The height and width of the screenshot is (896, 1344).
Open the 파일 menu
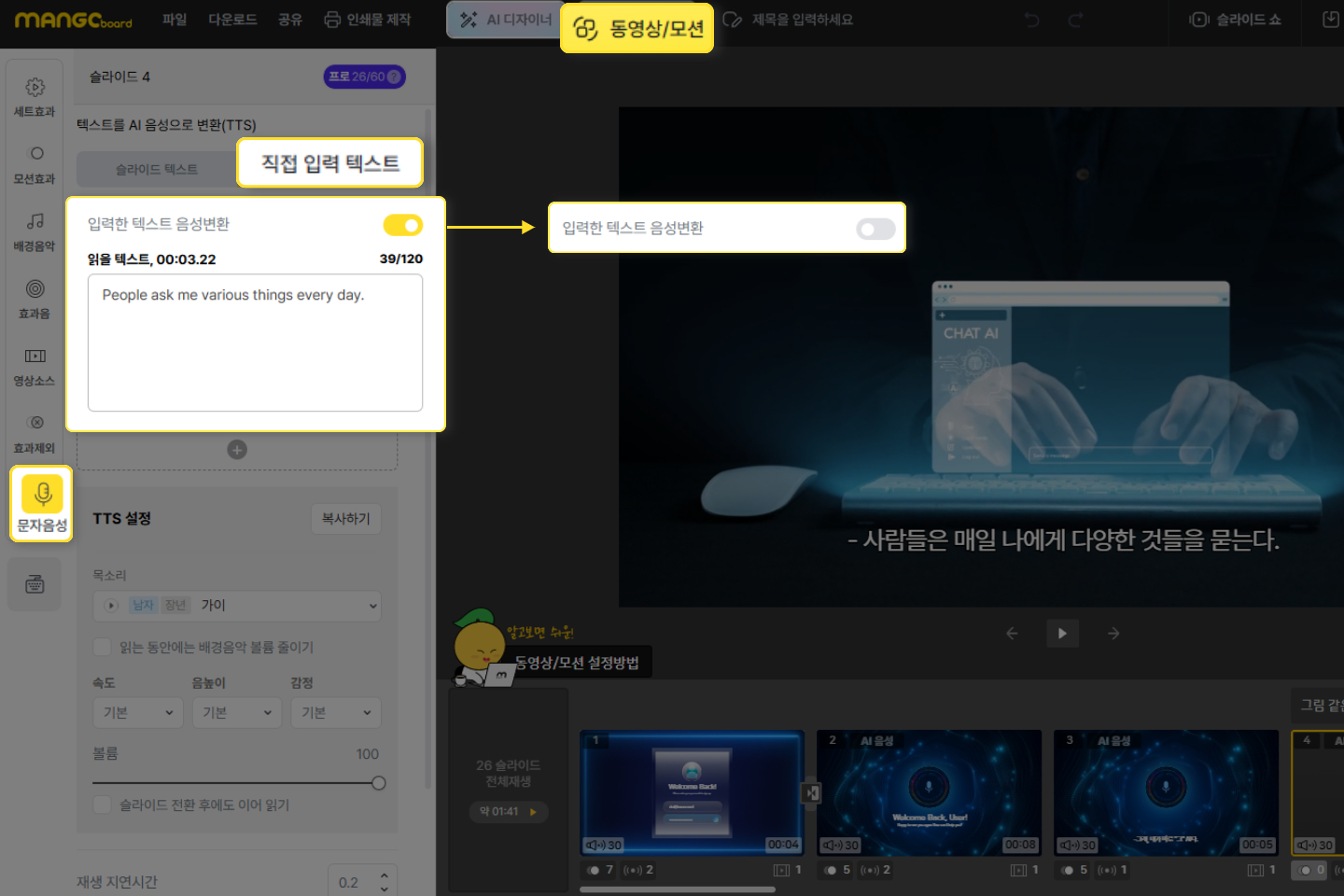coord(175,20)
